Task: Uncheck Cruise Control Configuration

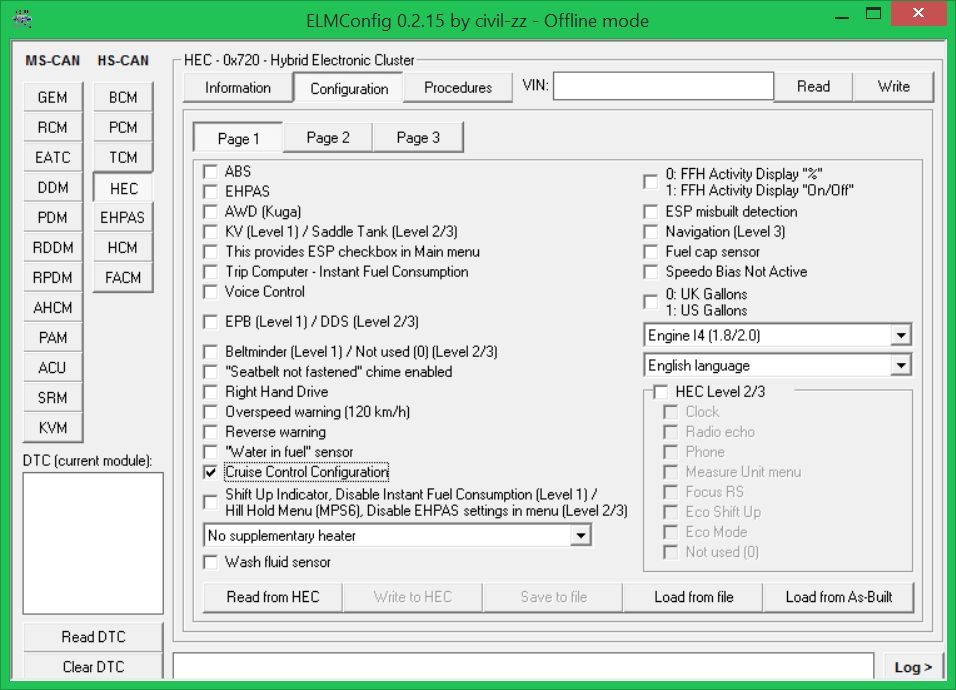Action: point(210,472)
